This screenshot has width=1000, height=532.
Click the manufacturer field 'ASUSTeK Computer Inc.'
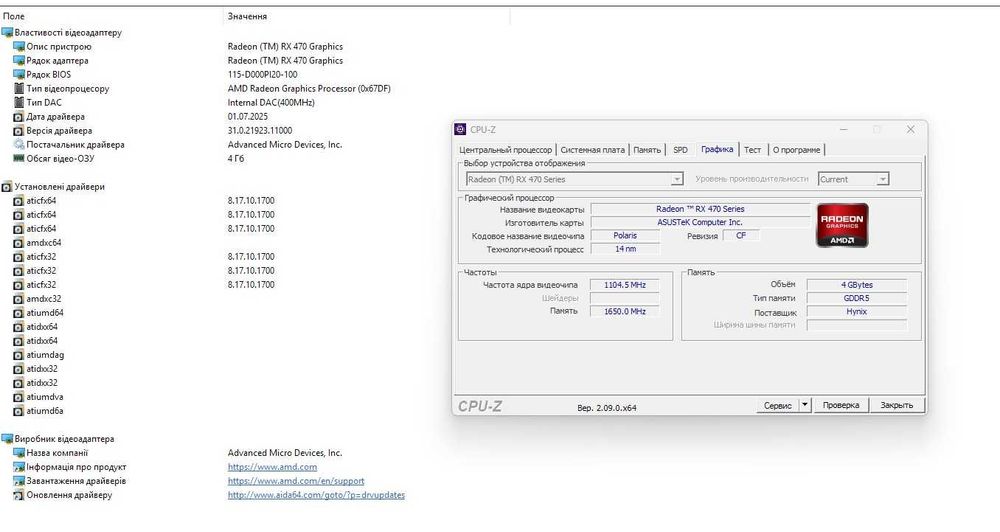(x=700, y=223)
